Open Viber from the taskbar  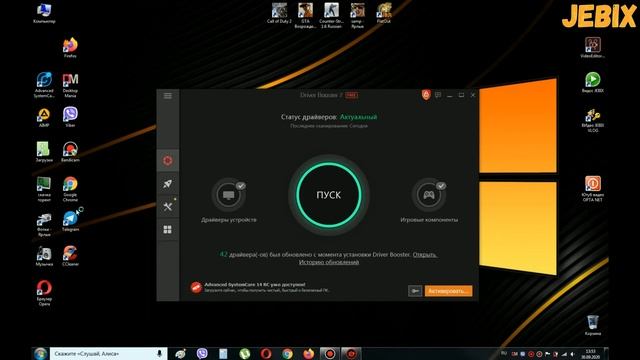click(x=202, y=353)
